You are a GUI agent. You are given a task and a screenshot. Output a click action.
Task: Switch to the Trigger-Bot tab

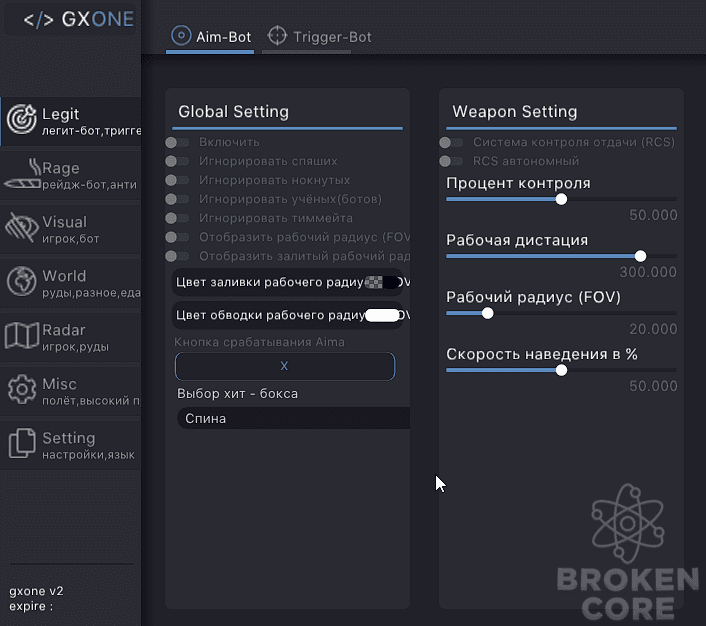pos(320,37)
